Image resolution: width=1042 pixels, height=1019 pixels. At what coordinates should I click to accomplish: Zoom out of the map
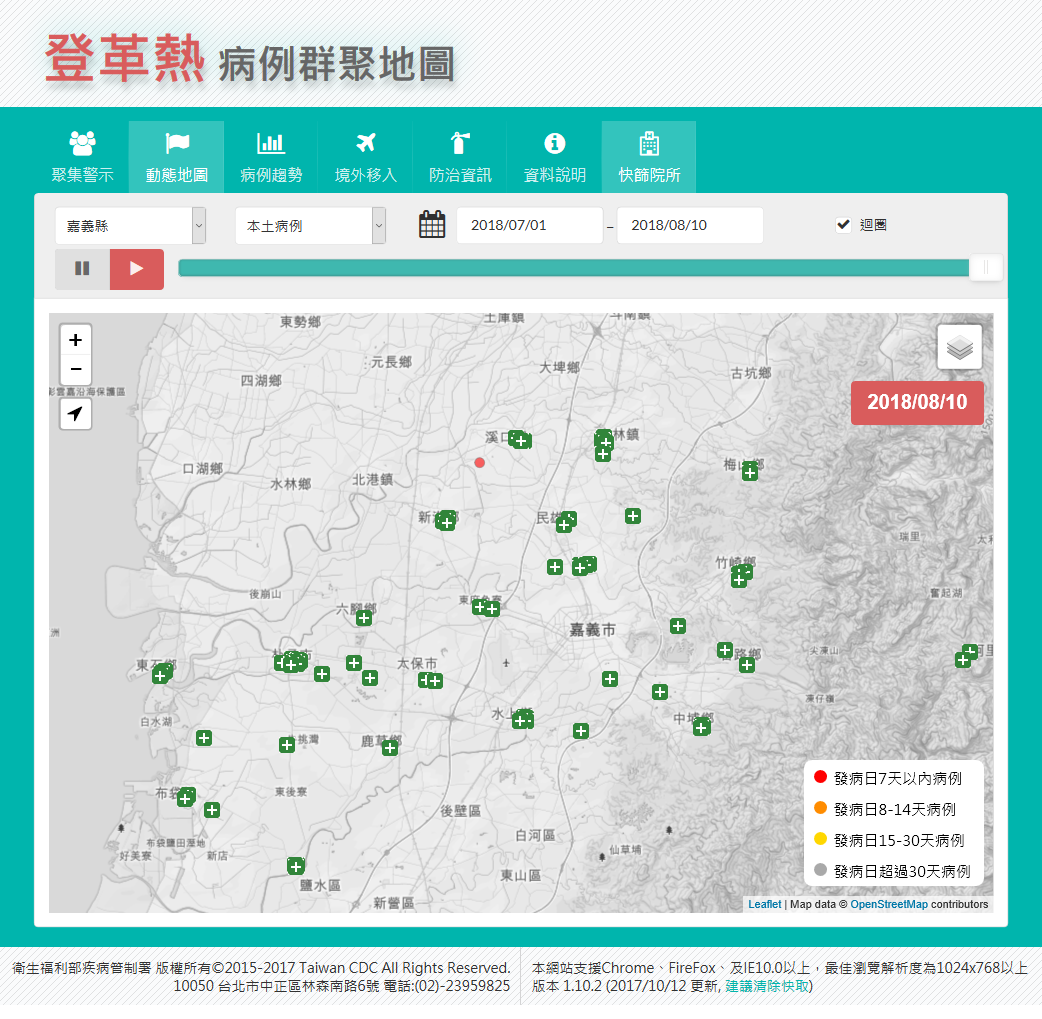[76, 369]
